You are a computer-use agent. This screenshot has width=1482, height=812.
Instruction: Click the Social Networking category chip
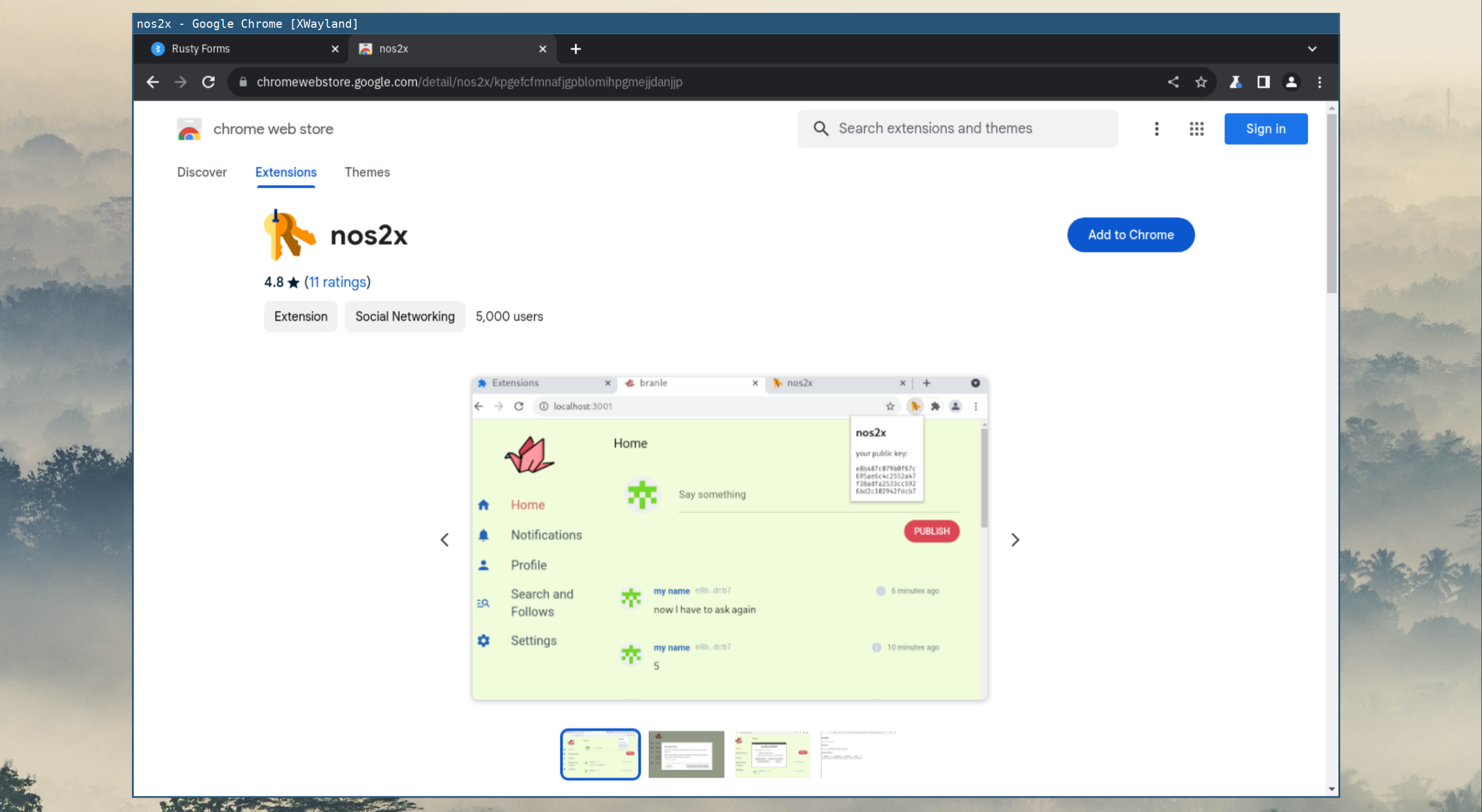pyautogui.click(x=405, y=317)
